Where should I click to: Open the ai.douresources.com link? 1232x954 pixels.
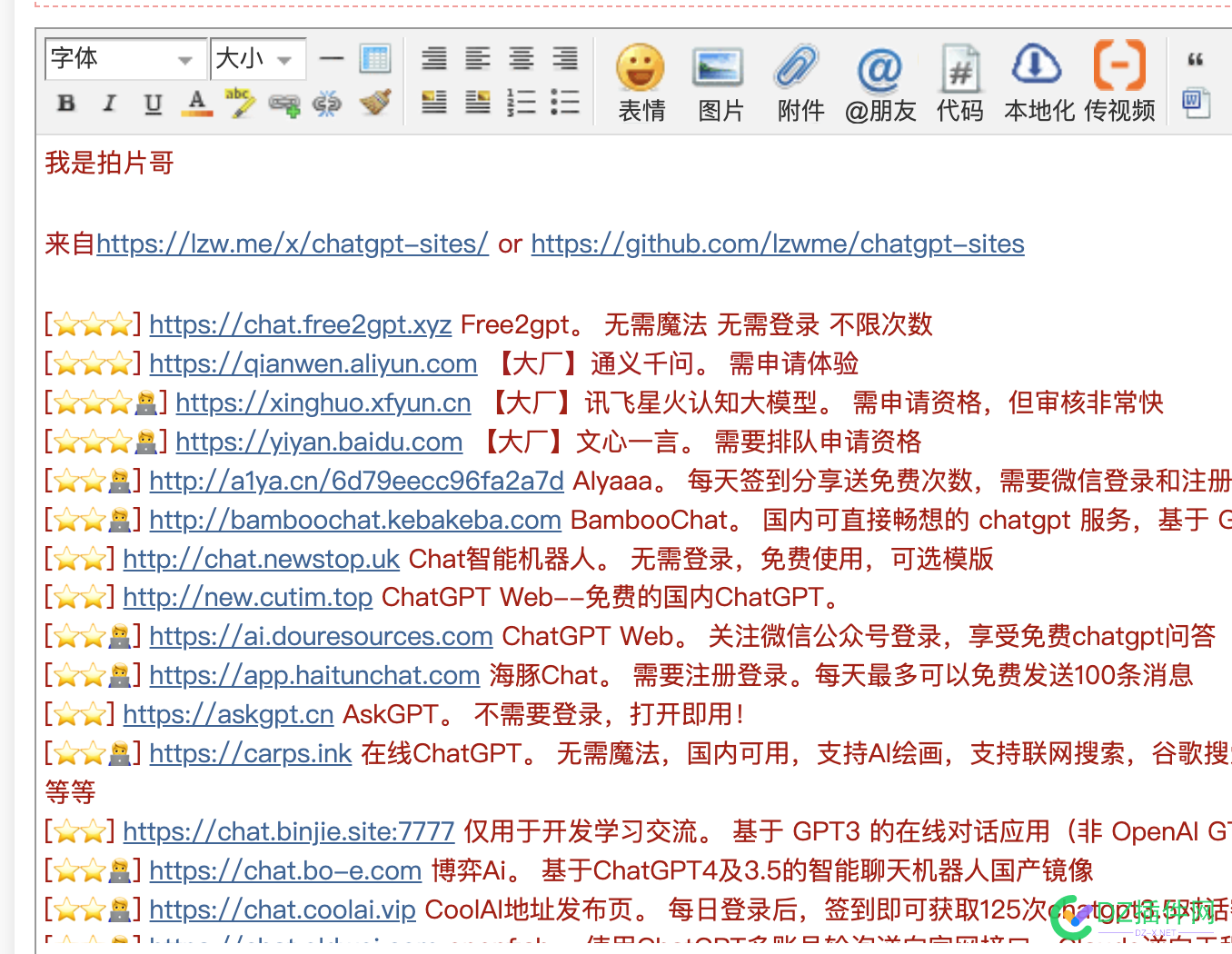[x=322, y=636]
